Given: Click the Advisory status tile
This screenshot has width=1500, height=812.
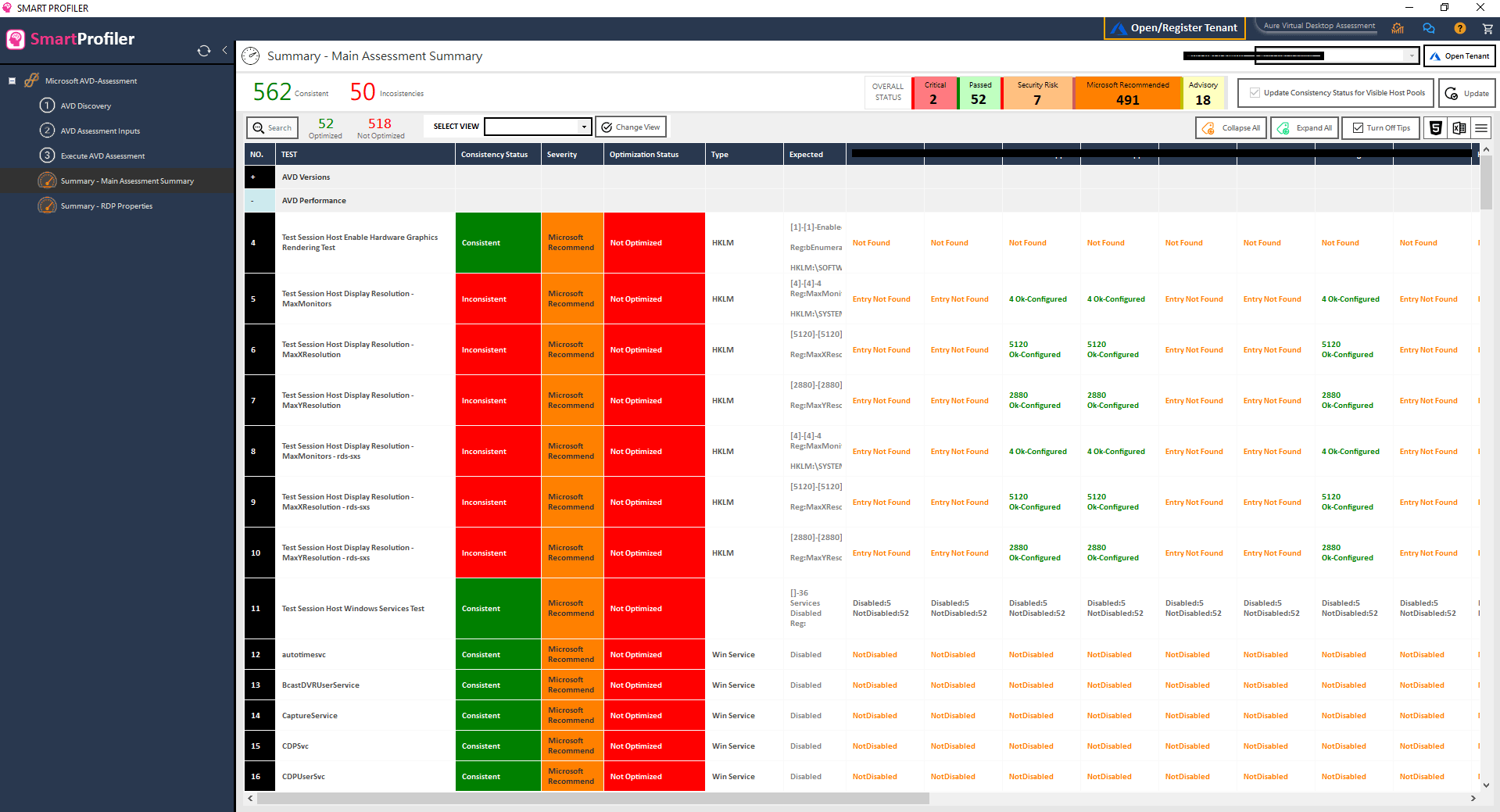Looking at the screenshot, I should click(x=1203, y=93).
